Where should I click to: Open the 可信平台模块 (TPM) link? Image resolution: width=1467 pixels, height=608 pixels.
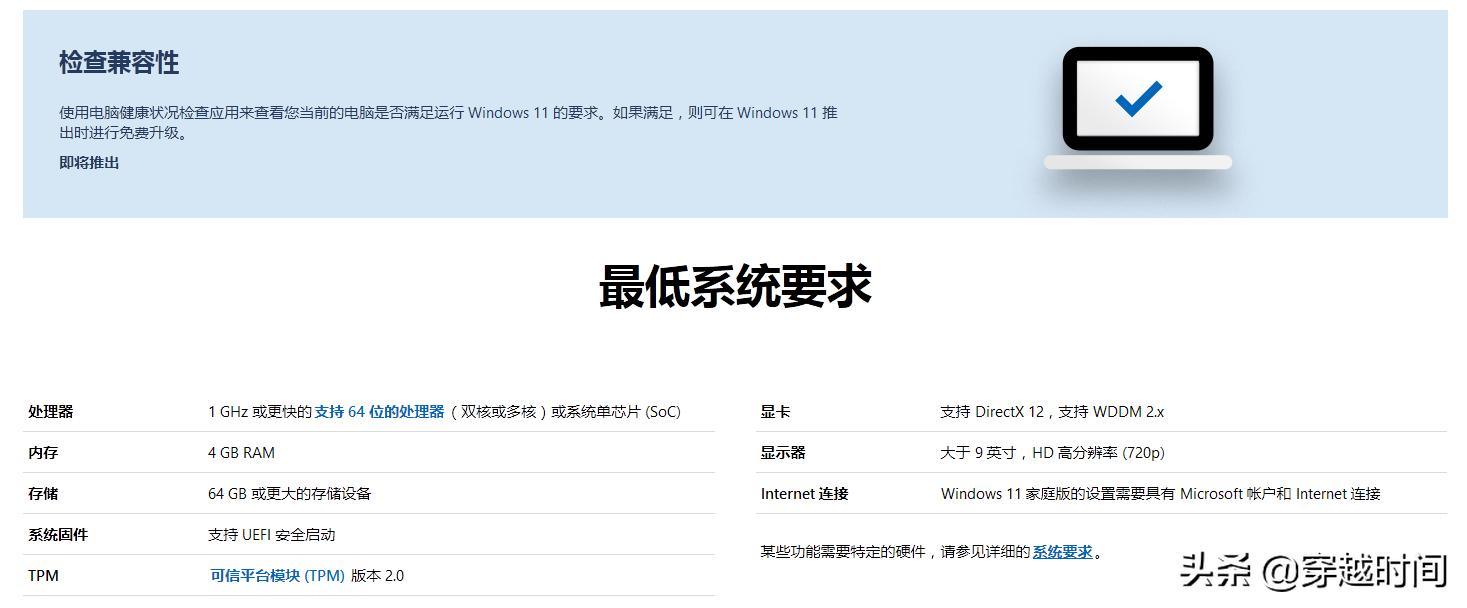click(276, 575)
